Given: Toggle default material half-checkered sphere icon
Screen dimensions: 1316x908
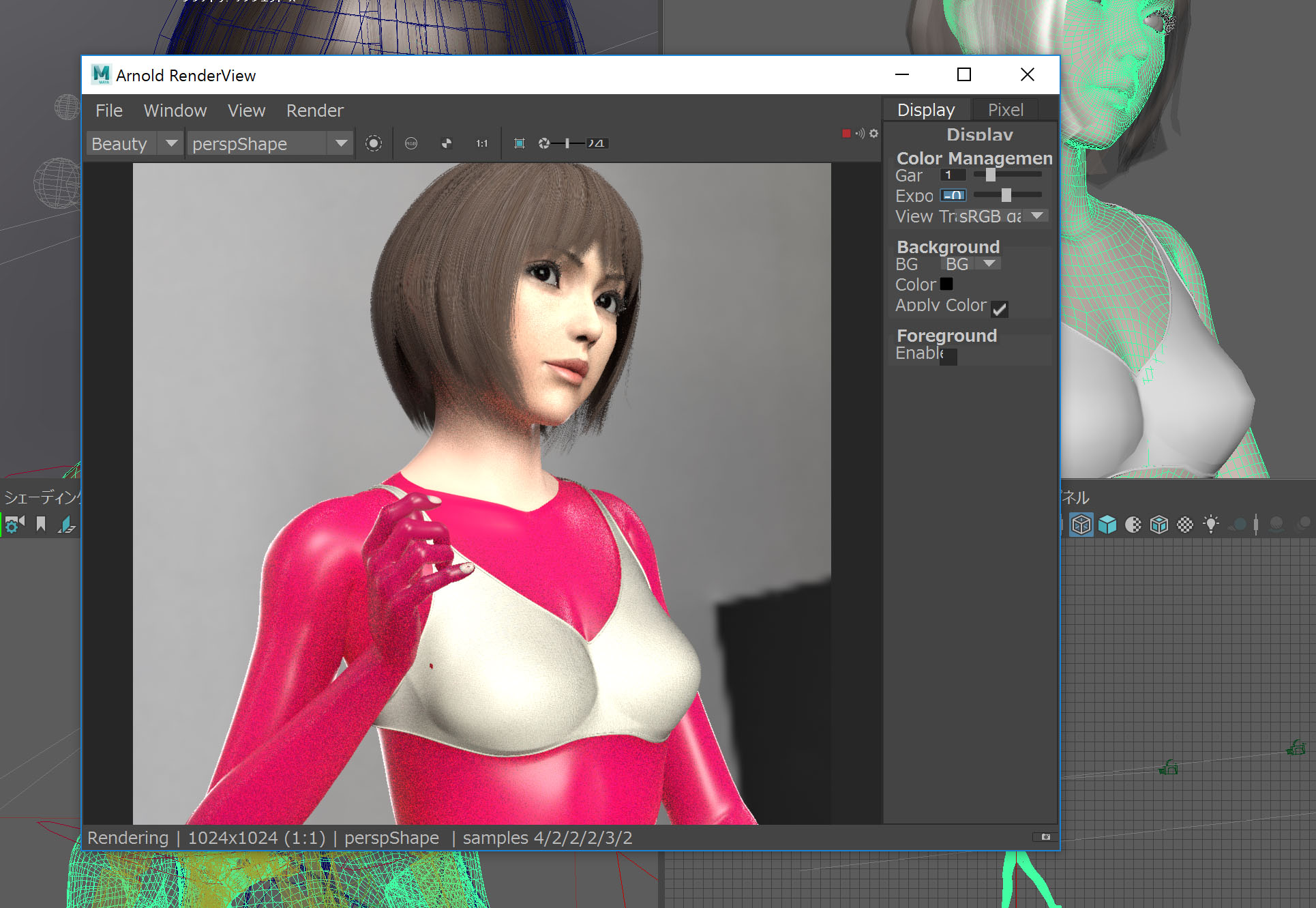Looking at the screenshot, I should coord(1133,524).
